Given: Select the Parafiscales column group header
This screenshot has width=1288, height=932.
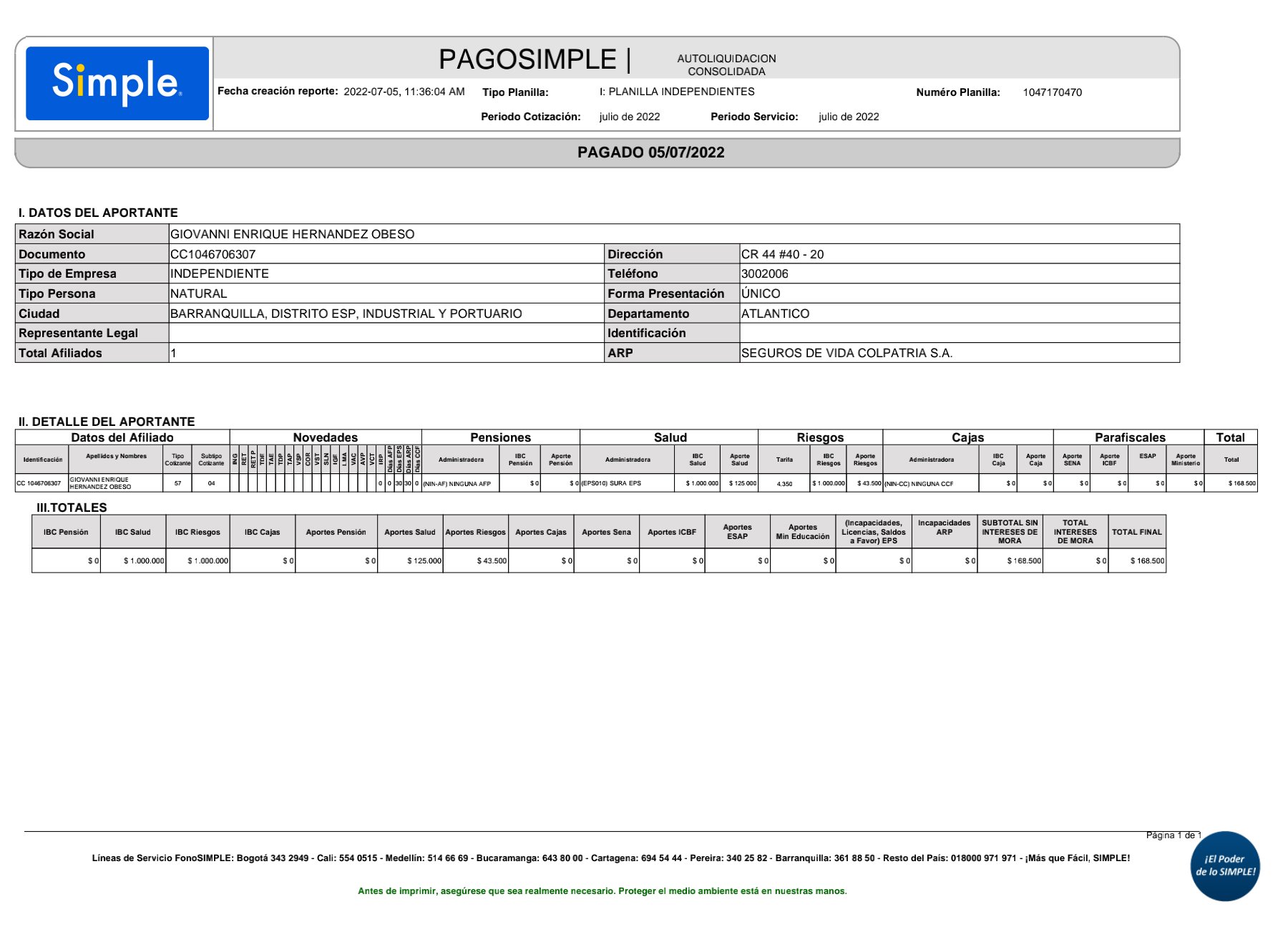Looking at the screenshot, I should click(1129, 437).
